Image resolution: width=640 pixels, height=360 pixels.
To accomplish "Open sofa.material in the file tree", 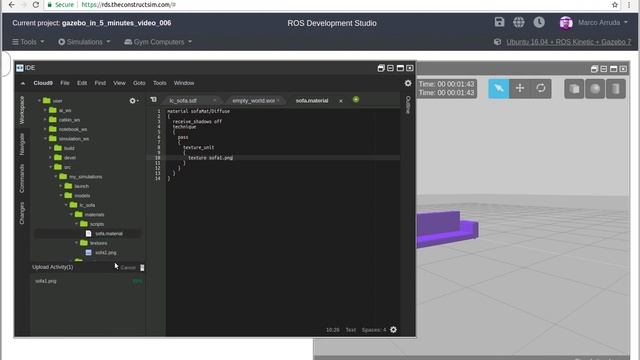I will [109, 233].
